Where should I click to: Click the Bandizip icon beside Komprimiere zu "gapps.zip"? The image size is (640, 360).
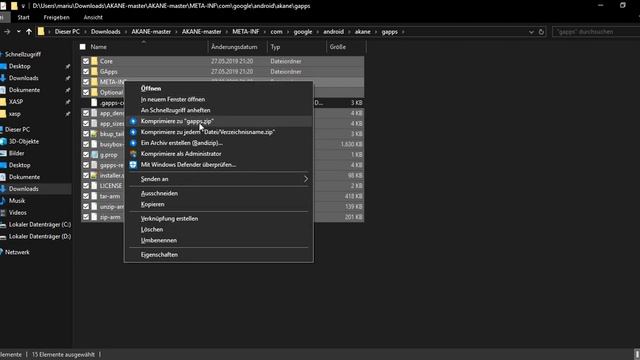tap(133, 121)
